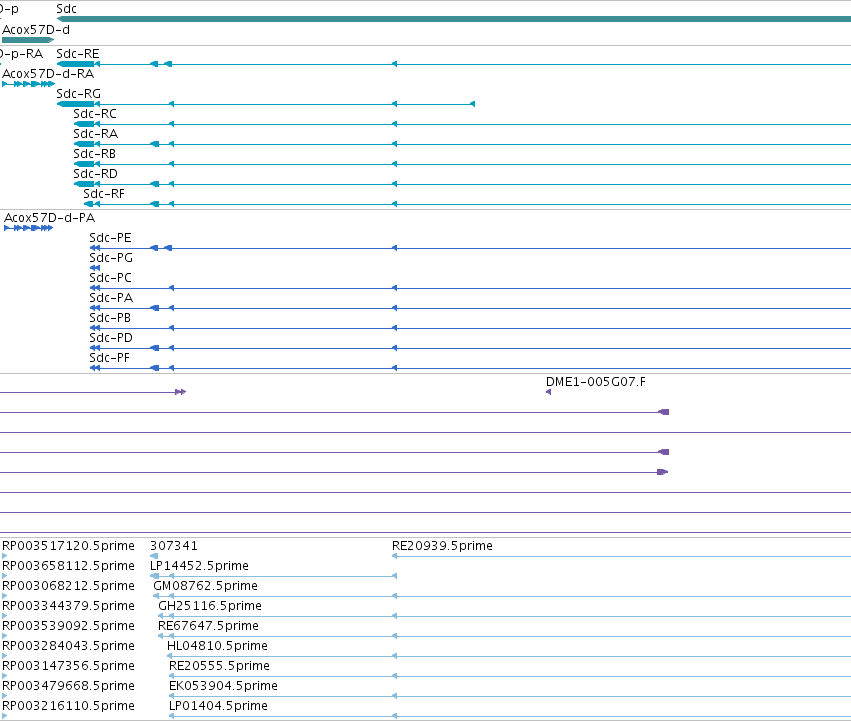The height and width of the screenshot is (721, 851).
Task: Click the Acox57D-d gene feature
Action: tap(28, 40)
